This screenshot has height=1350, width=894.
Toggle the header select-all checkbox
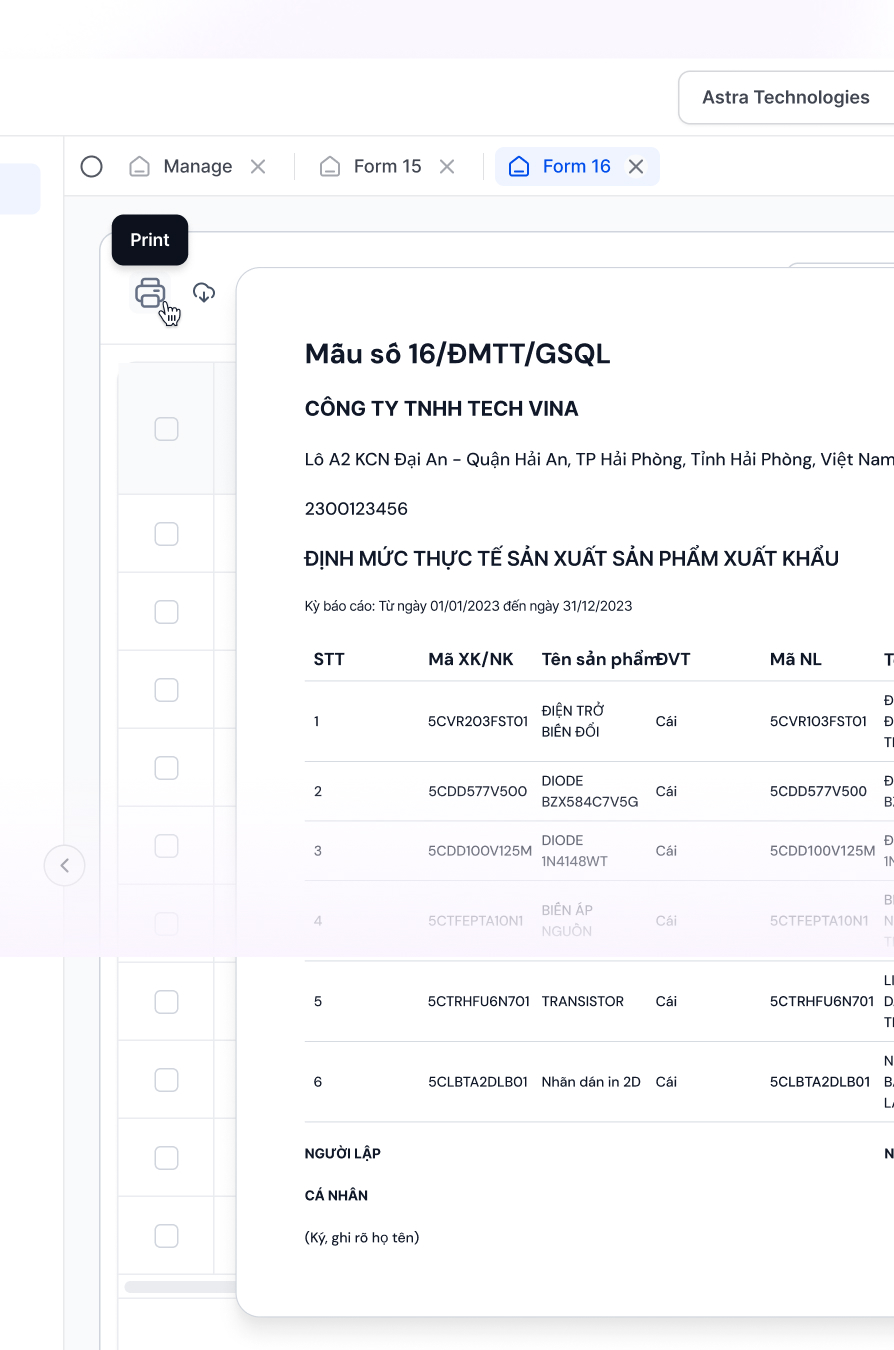(166, 429)
